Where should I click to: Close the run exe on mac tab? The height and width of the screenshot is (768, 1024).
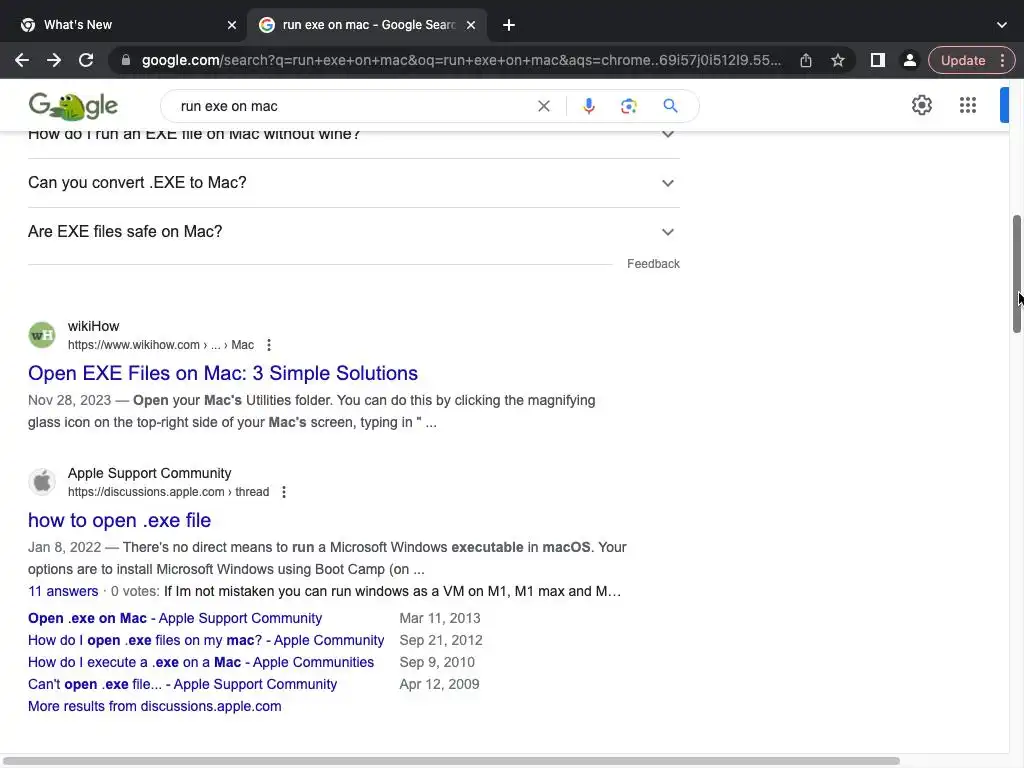471,25
